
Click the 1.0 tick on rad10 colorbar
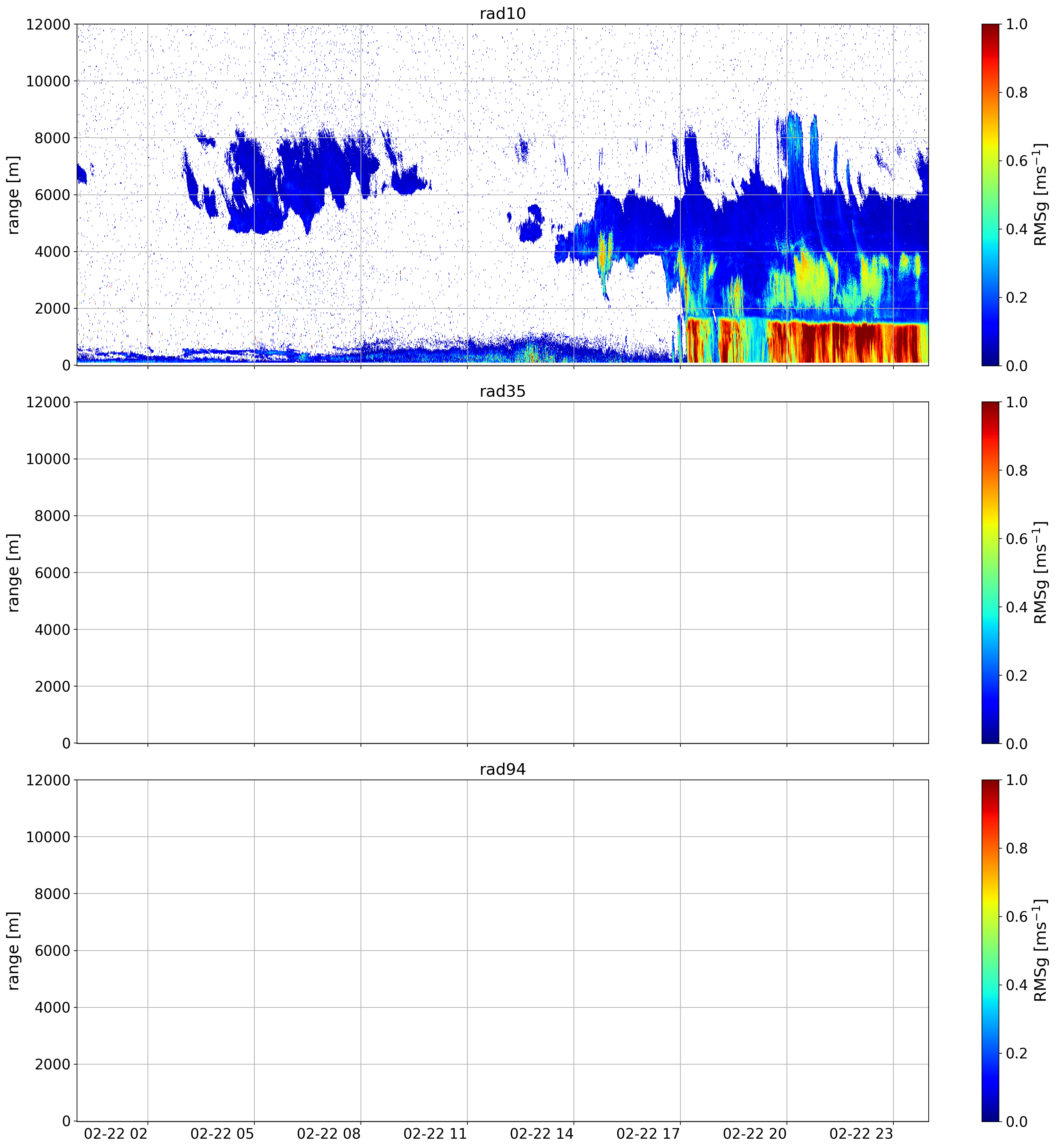[x=1016, y=25]
